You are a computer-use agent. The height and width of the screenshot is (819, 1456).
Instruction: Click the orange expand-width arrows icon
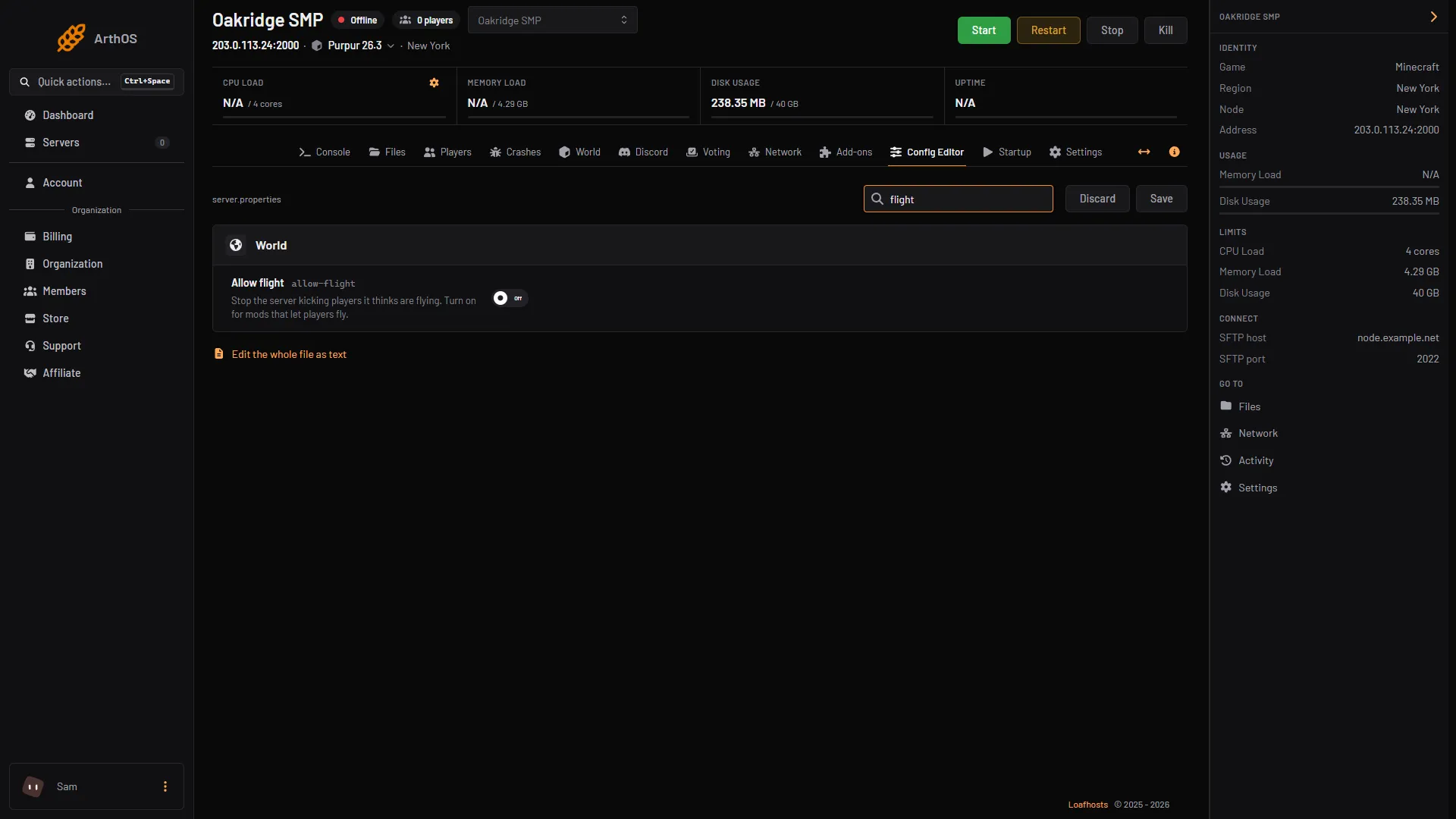(x=1144, y=152)
